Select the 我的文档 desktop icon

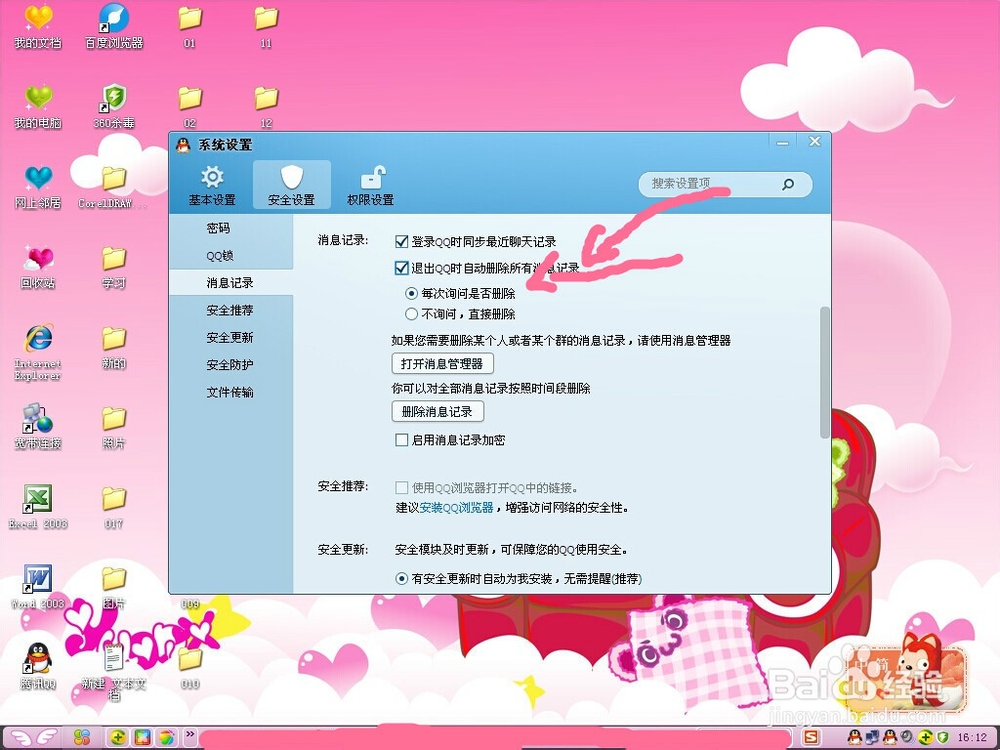[x=38, y=27]
